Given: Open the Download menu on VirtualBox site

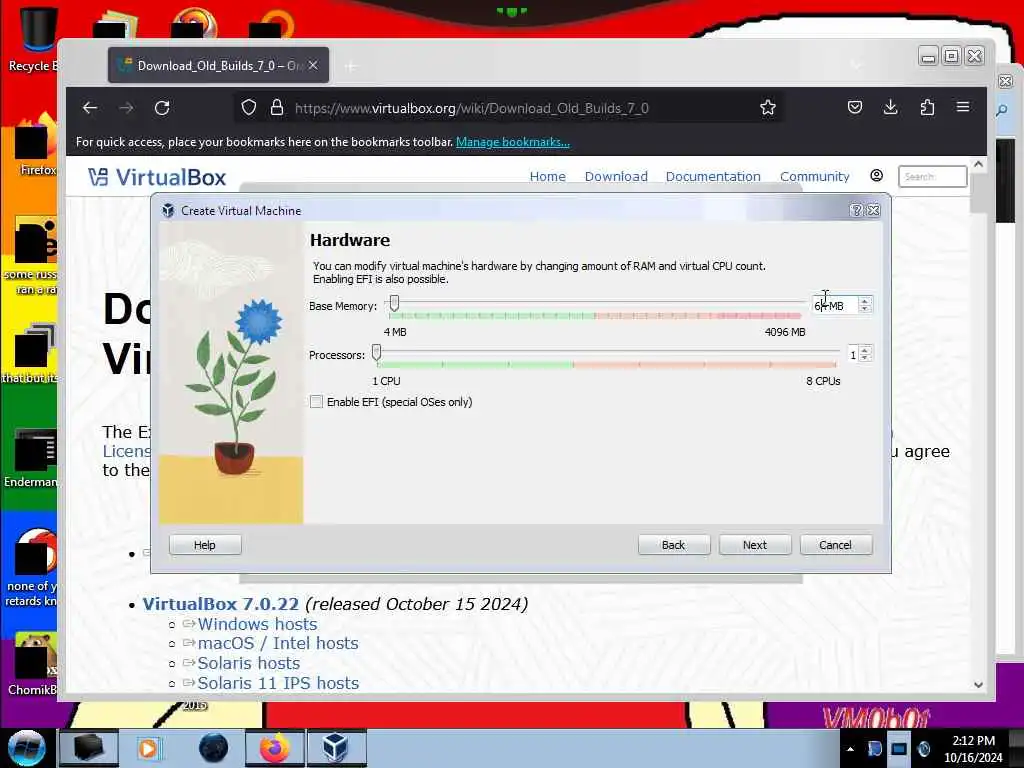Looking at the screenshot, I should 616,176.
